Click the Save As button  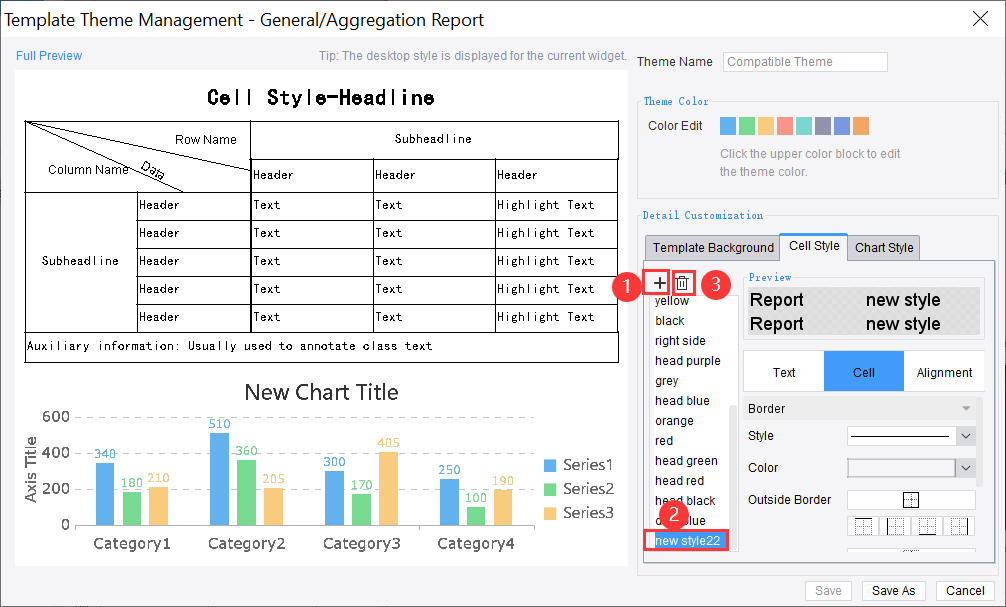pyautogui.click(x=893, y=590)
